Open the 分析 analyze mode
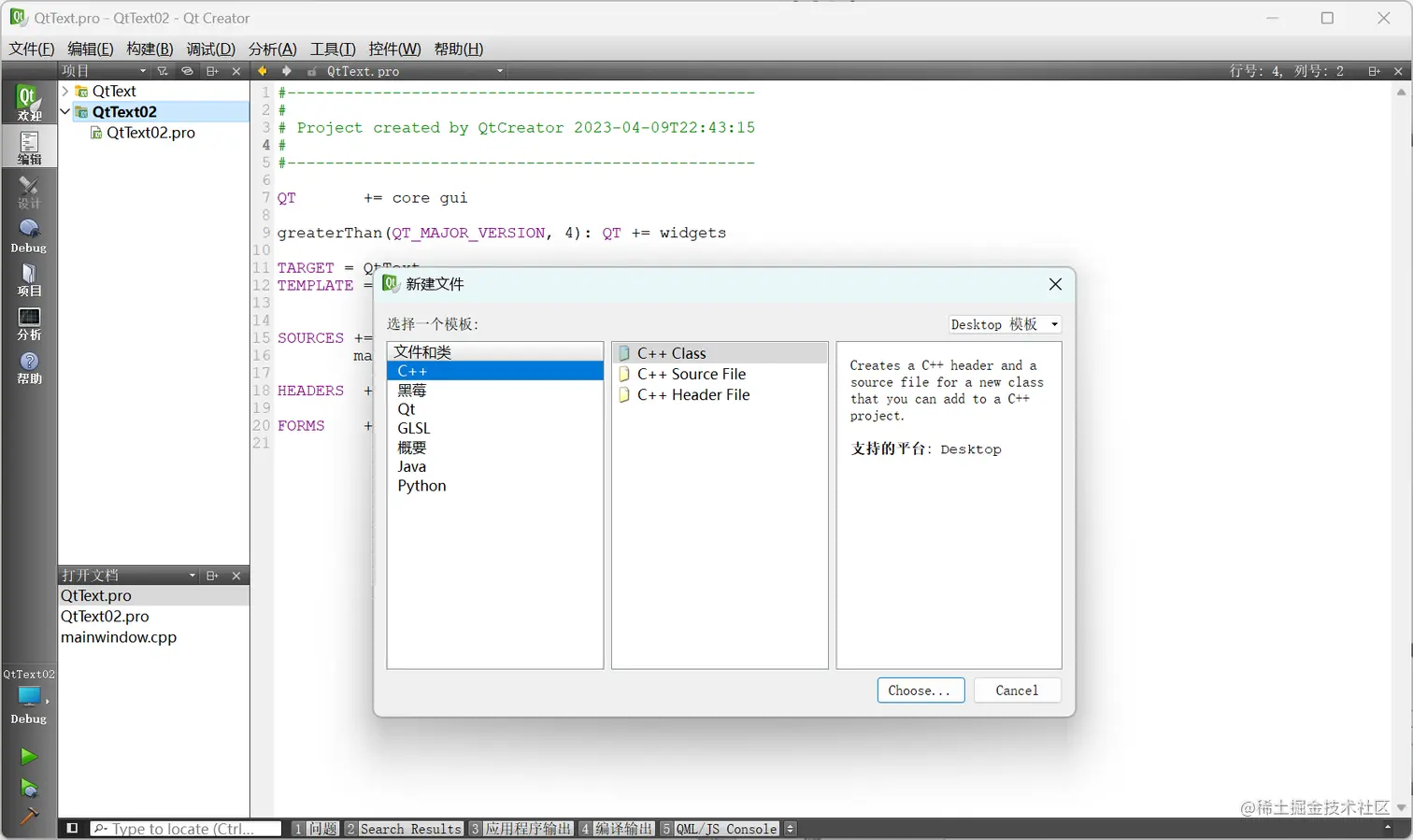 (29, 323)
